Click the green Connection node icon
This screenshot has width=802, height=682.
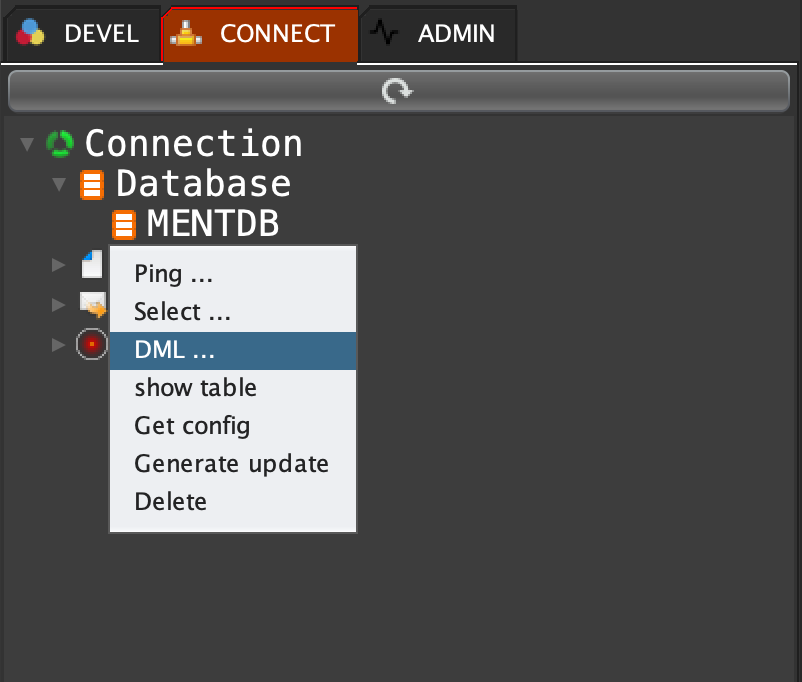[x=60, y=145]
